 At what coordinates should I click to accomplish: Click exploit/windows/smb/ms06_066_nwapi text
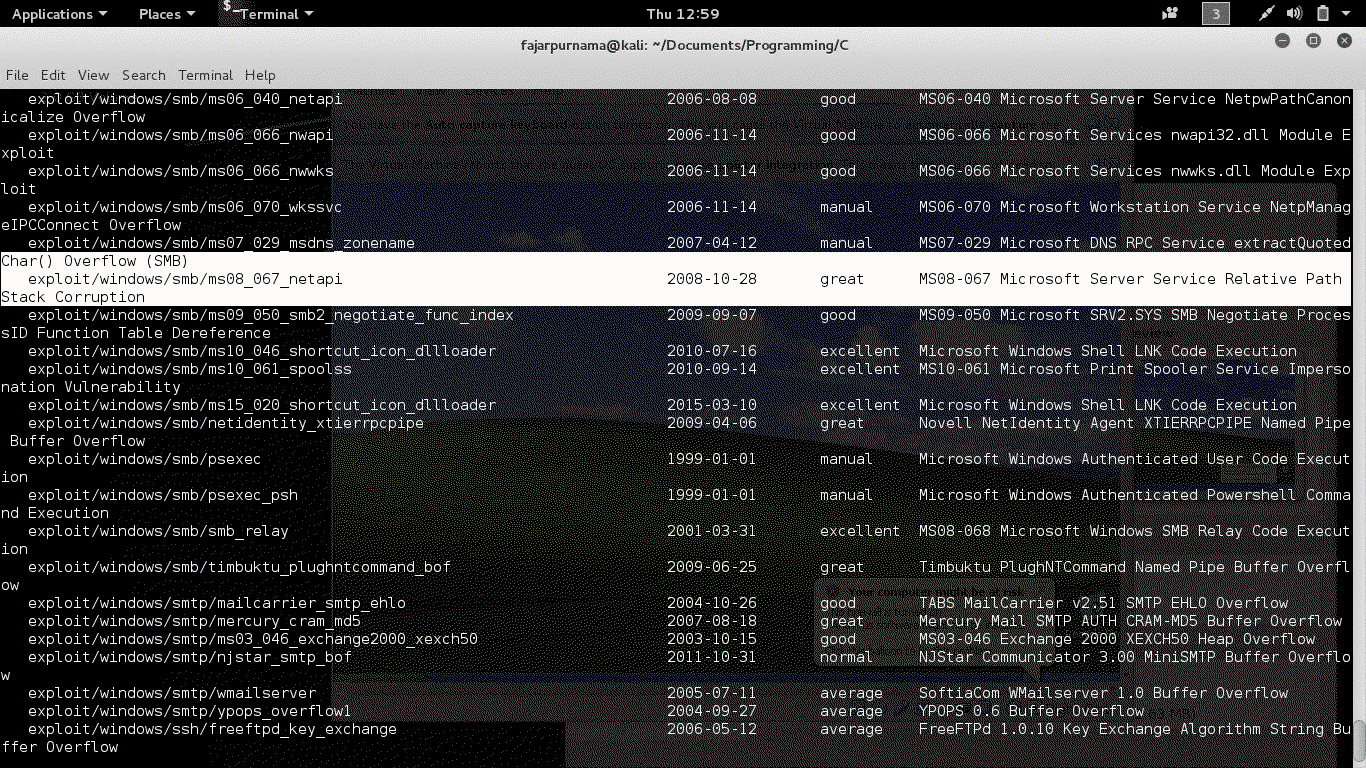click(x=180, y=135)
